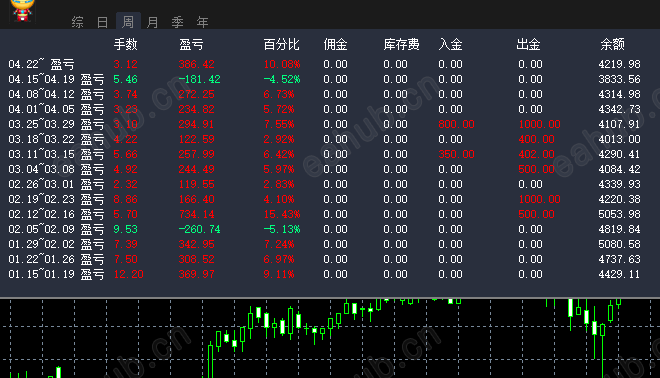This screenshot has height=378, width=660.
Task: Select the 04.08~04.12 盈亏 row label
Action: (56, 94)
